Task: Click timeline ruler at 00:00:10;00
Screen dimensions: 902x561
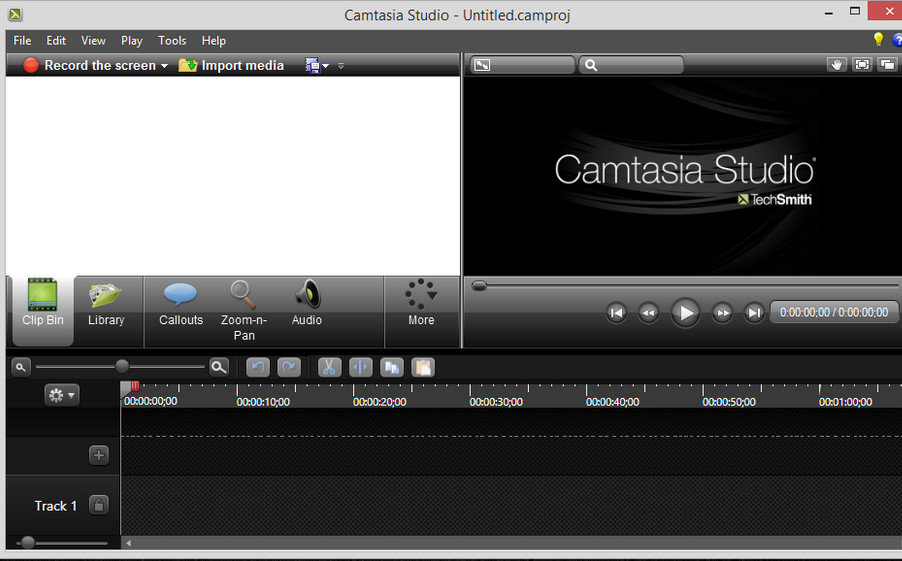Action: [263, 402]
